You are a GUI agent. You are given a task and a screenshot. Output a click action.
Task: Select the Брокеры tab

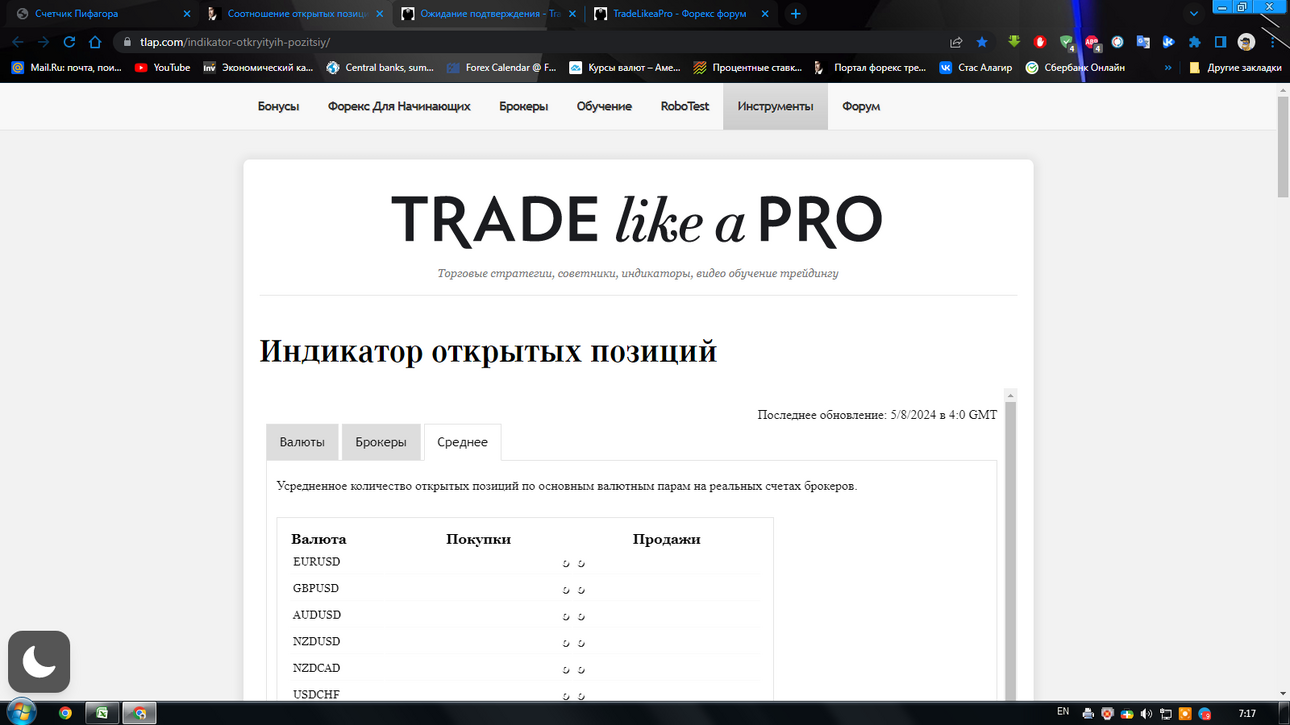pos(381,442)
